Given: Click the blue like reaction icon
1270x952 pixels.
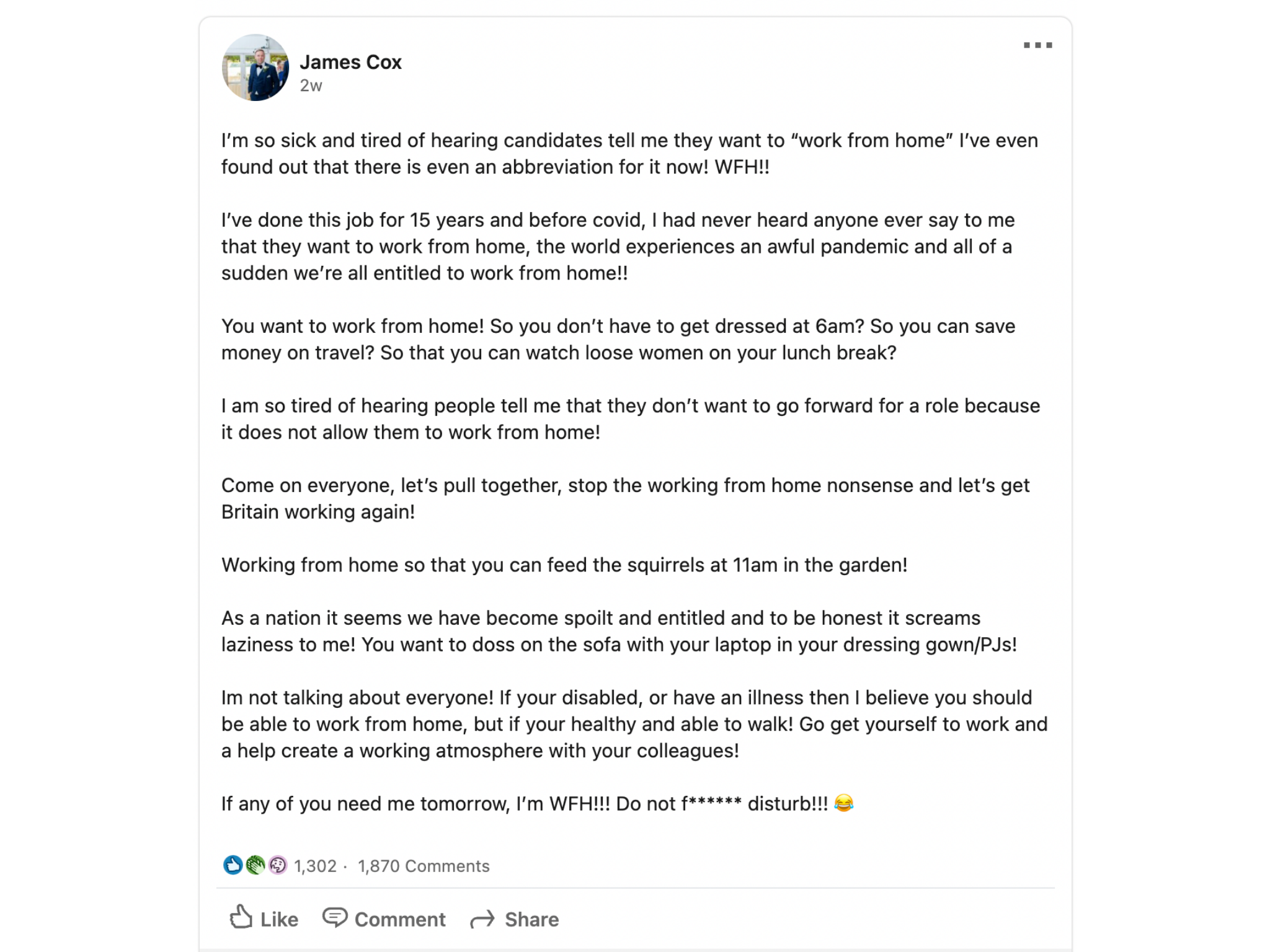Looking at the screenshot, I should pyautogui.click(x=233, y=865).
